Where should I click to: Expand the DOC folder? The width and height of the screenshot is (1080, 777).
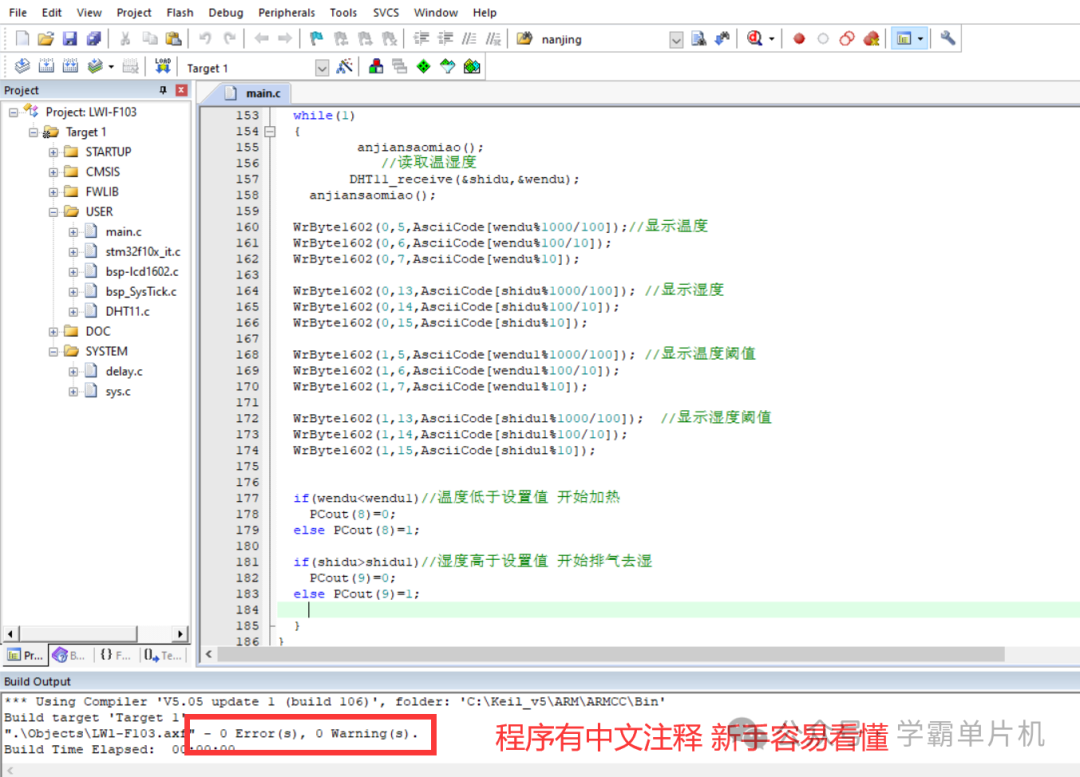pos(53,332)
